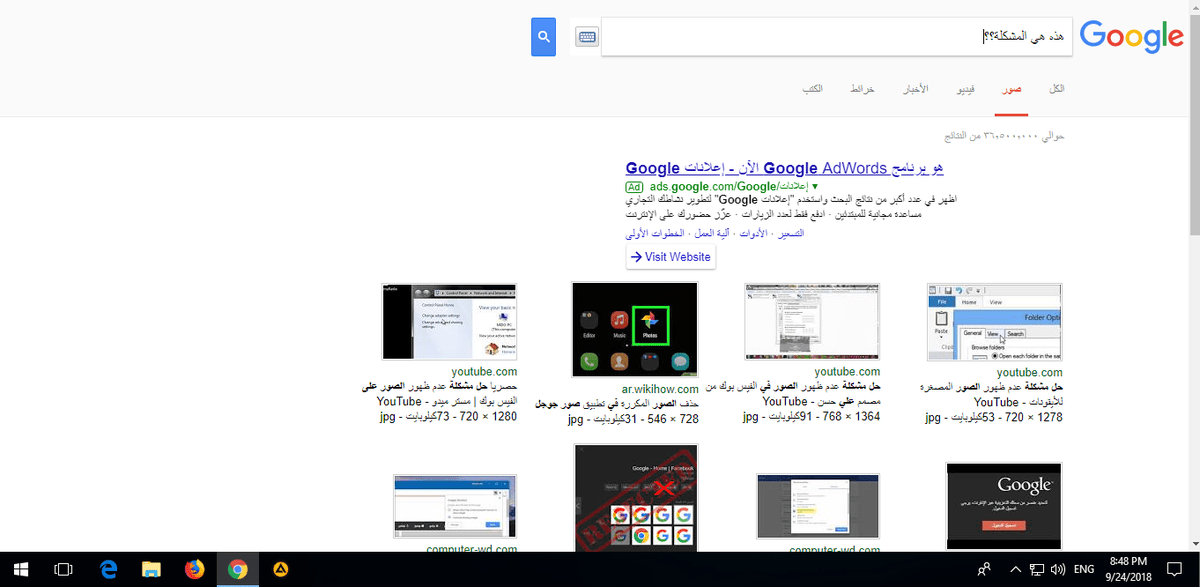Click the page scrollbar down arrow
1200x587 pixels.
(x=1194, y=543)
